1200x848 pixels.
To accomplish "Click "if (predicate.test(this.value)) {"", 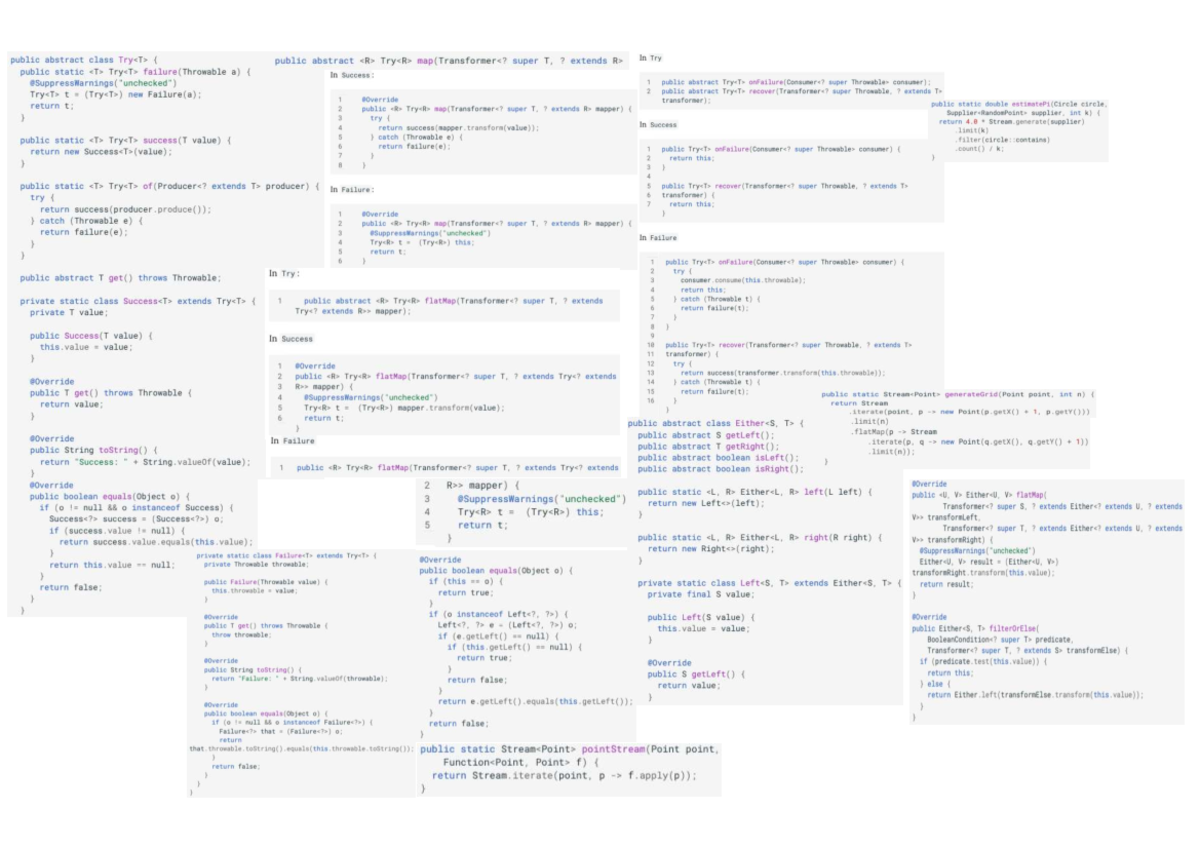I will 983,661.
